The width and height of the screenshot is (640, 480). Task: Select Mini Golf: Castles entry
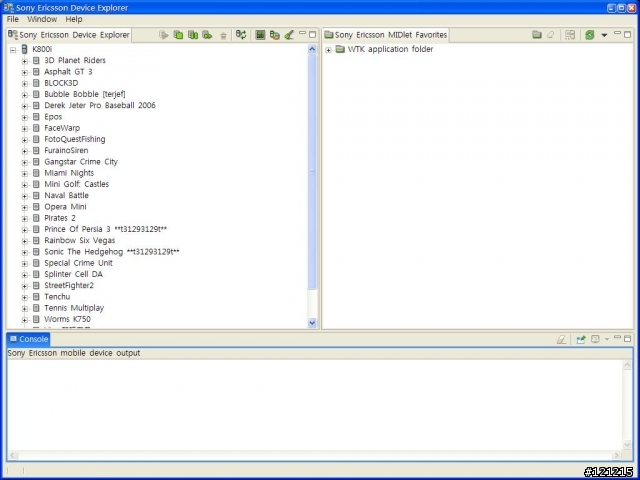76,184
